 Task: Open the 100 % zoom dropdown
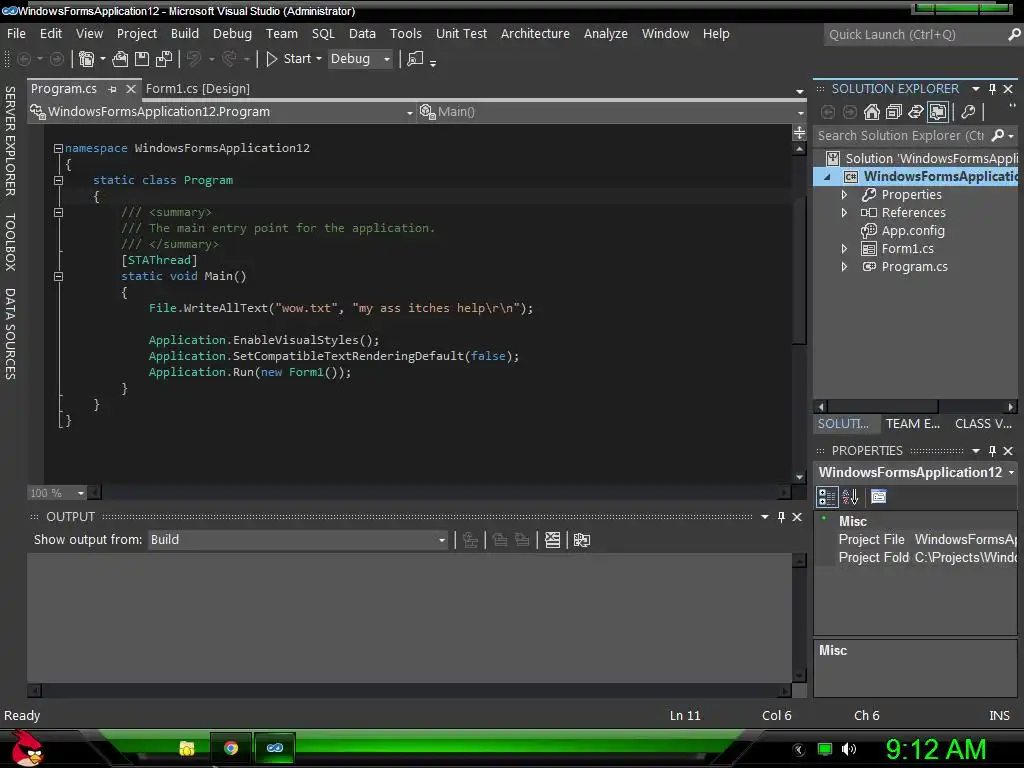coord(80,493)
